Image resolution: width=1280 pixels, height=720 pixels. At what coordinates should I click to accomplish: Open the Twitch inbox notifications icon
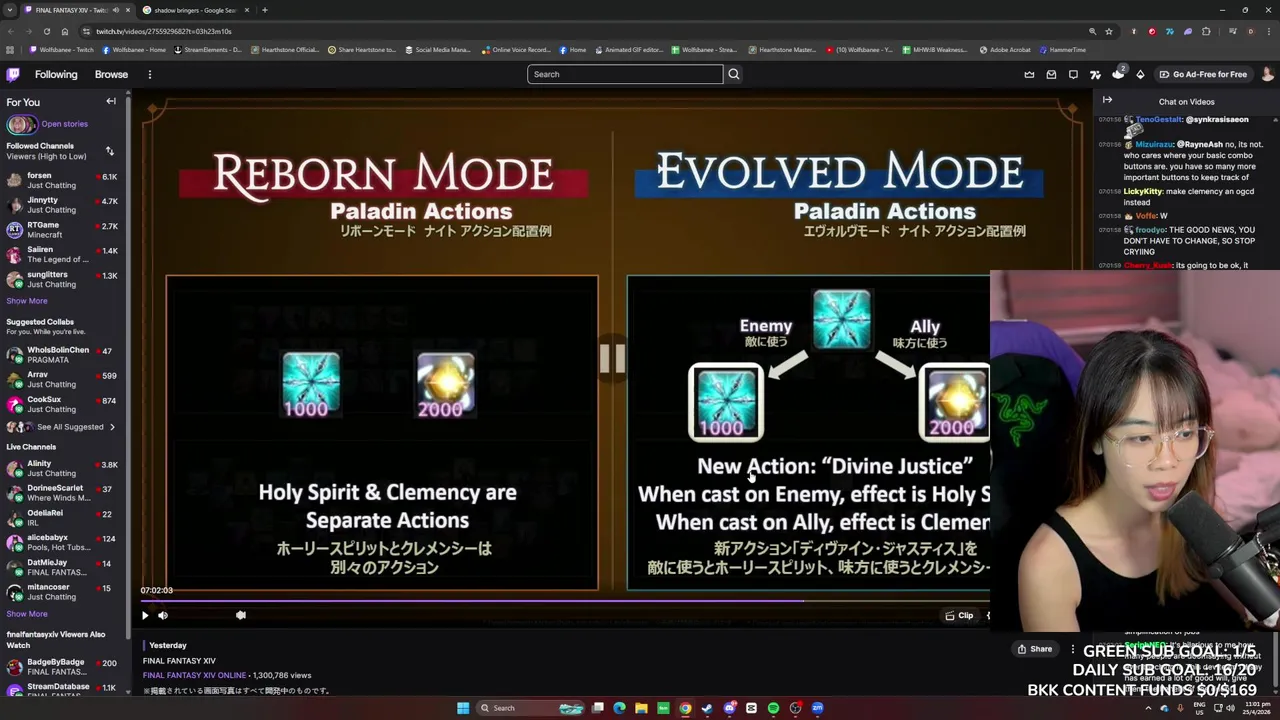1051,74
